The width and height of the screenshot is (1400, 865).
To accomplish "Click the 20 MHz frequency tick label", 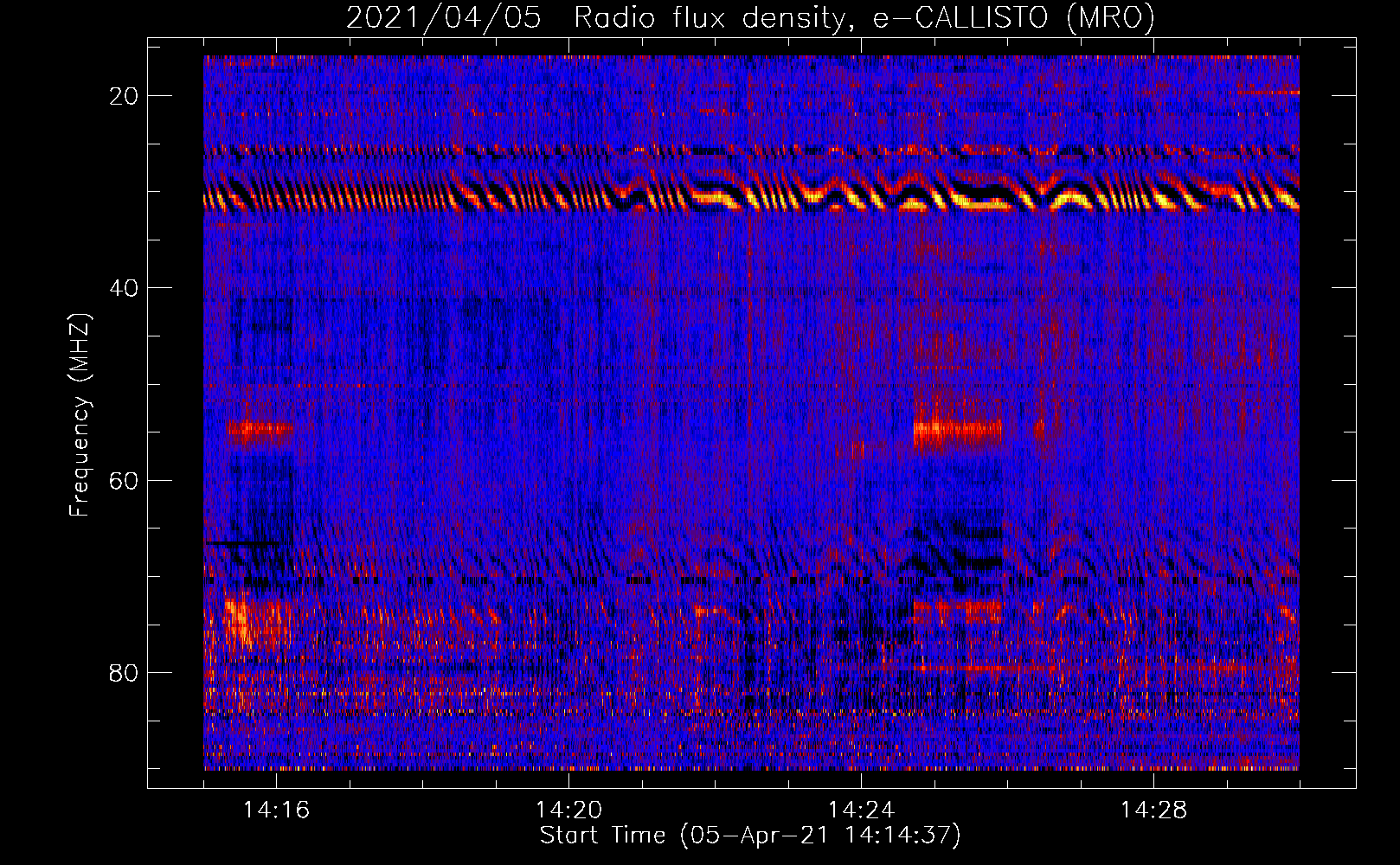I will click(x=125, y=96).
